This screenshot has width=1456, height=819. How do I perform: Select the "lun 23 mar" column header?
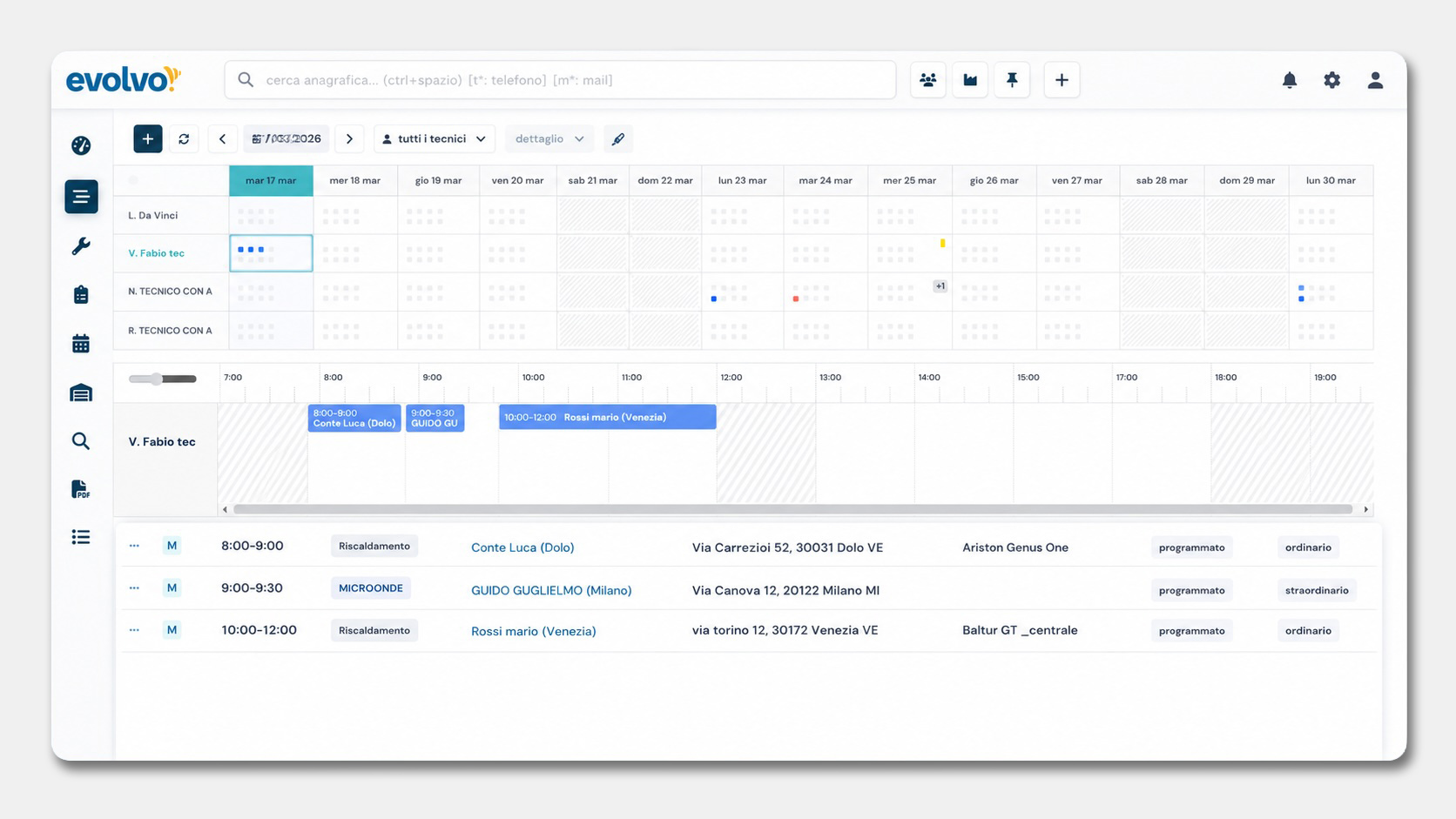743,180
